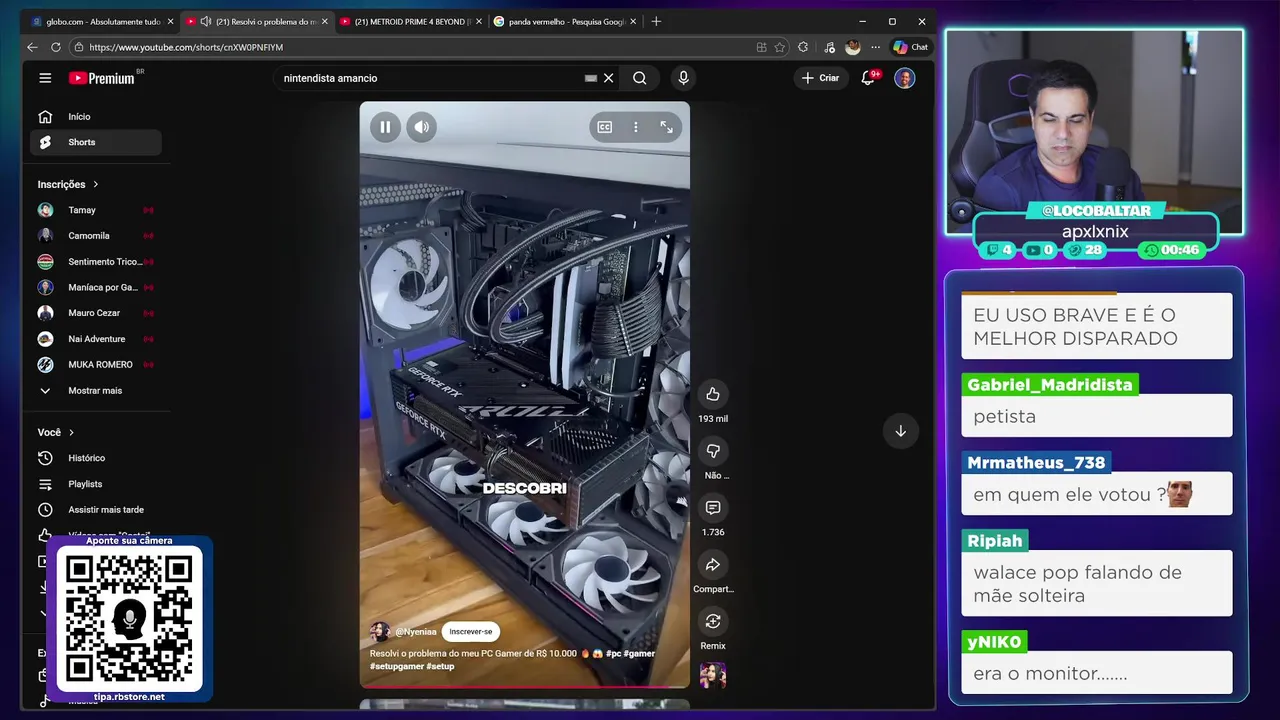Pause the playing Short

pos(385,127)
